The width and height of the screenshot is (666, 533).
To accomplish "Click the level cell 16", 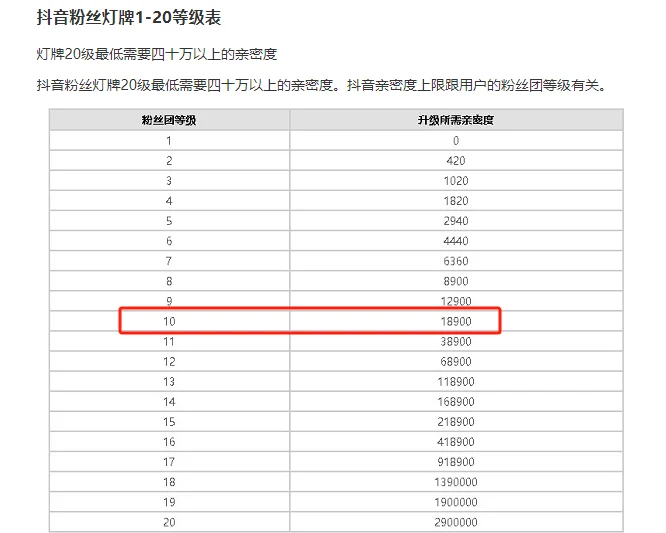I will click(169, 442).
